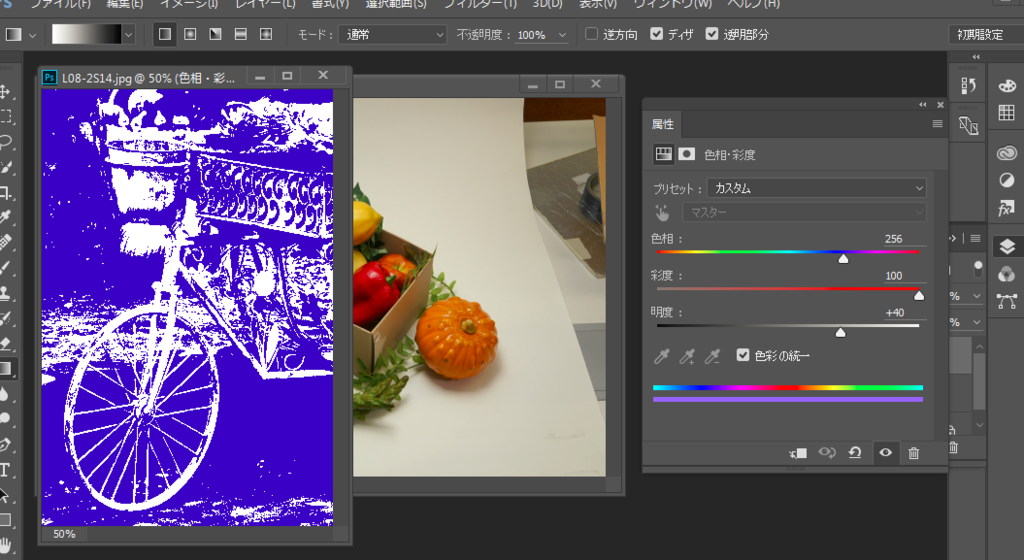Select the Dodge tool

click(5, 419)
